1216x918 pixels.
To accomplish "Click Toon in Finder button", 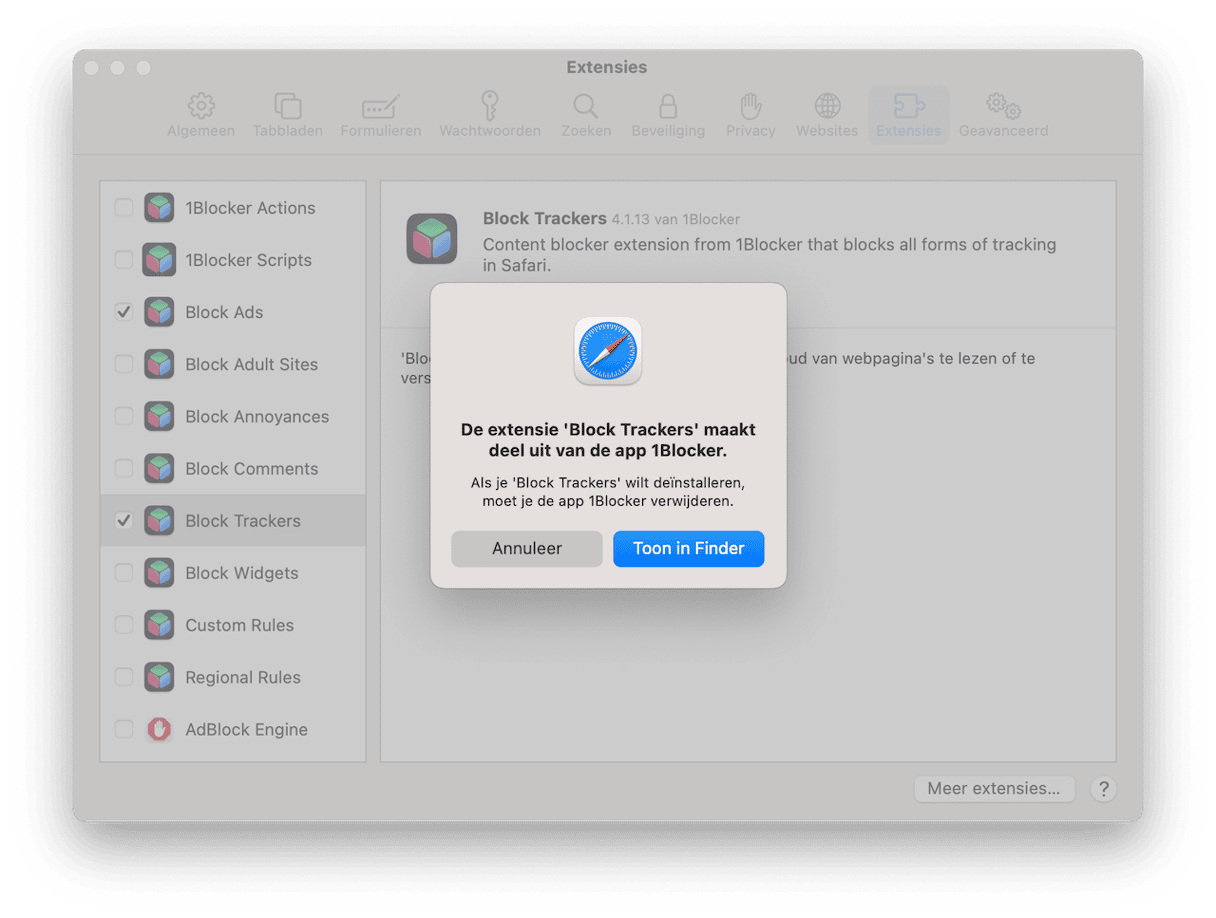I will tap(689, 548).
